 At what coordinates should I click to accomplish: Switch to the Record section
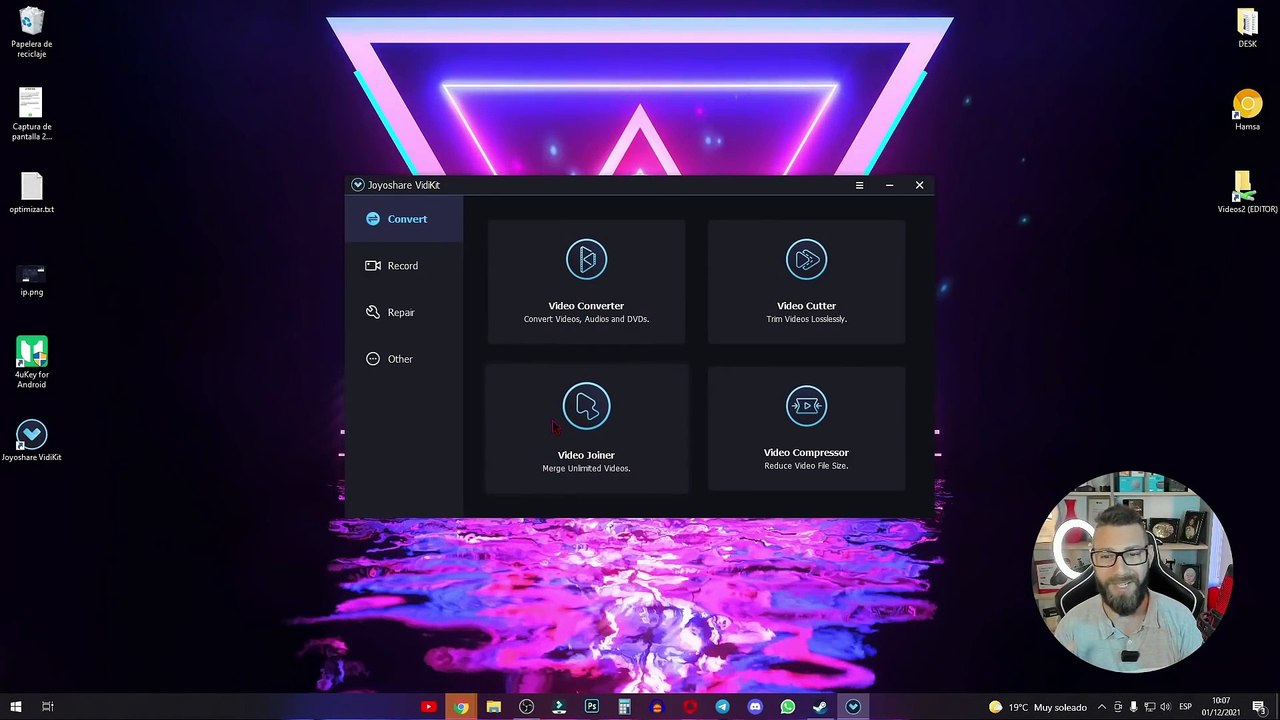[x=404, y=266]
